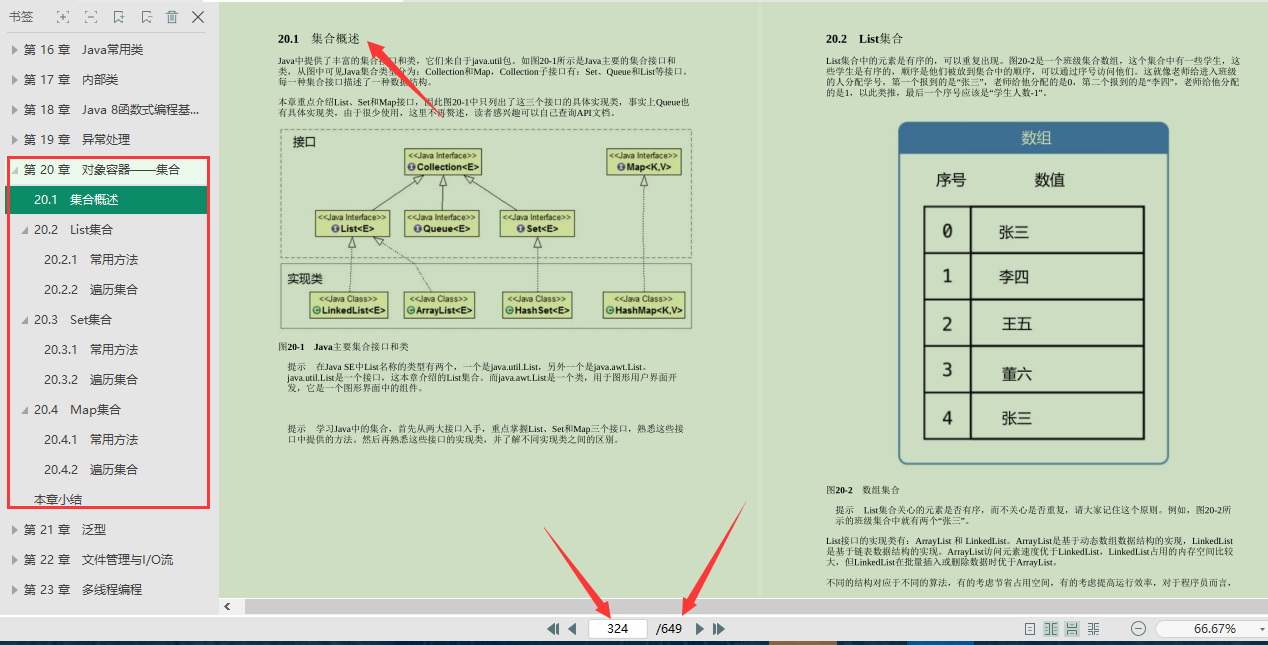
Task: Click the 第 21 章 泛型 bookmark label
Action: click(x=65, y=529)
